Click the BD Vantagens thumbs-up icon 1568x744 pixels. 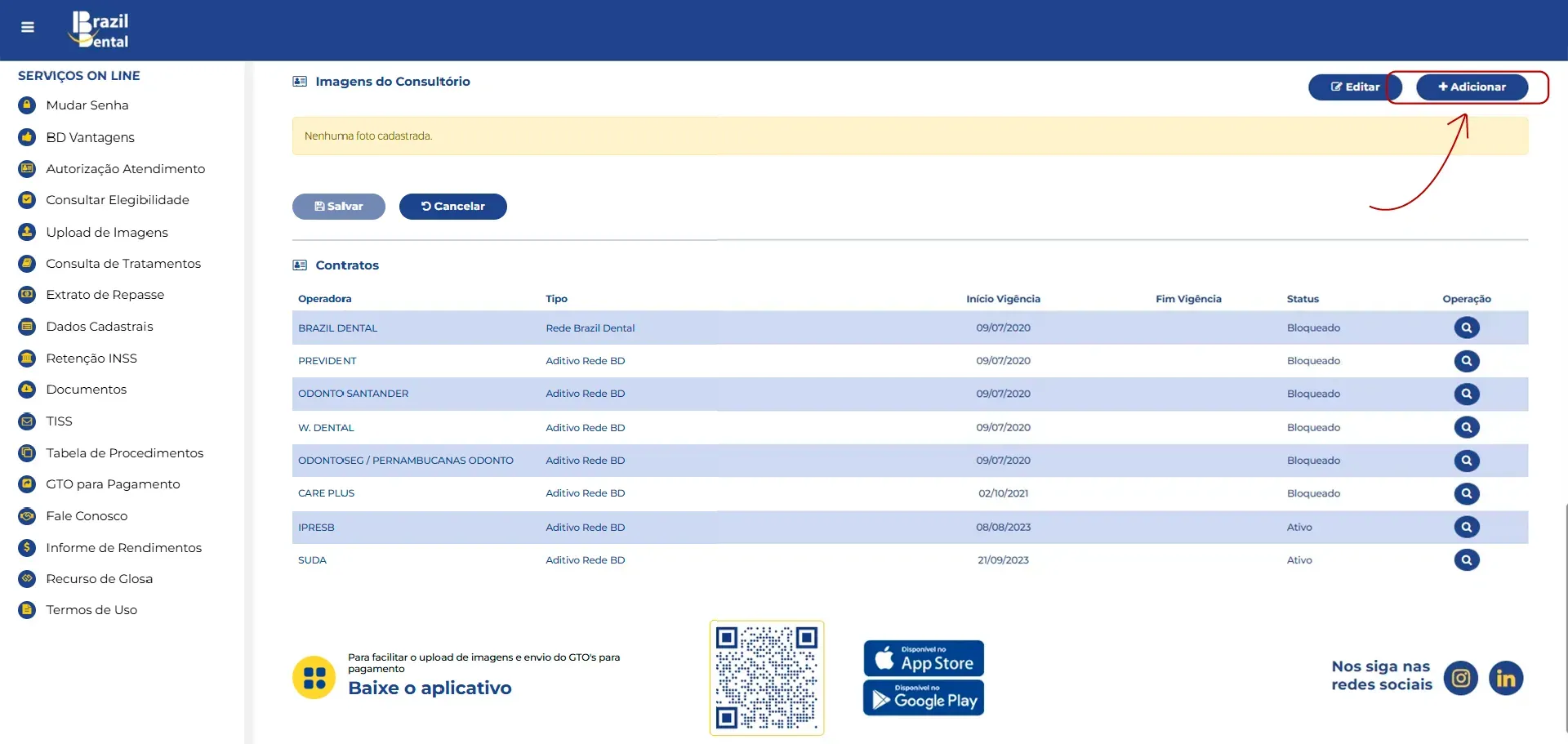coord(27,137)
